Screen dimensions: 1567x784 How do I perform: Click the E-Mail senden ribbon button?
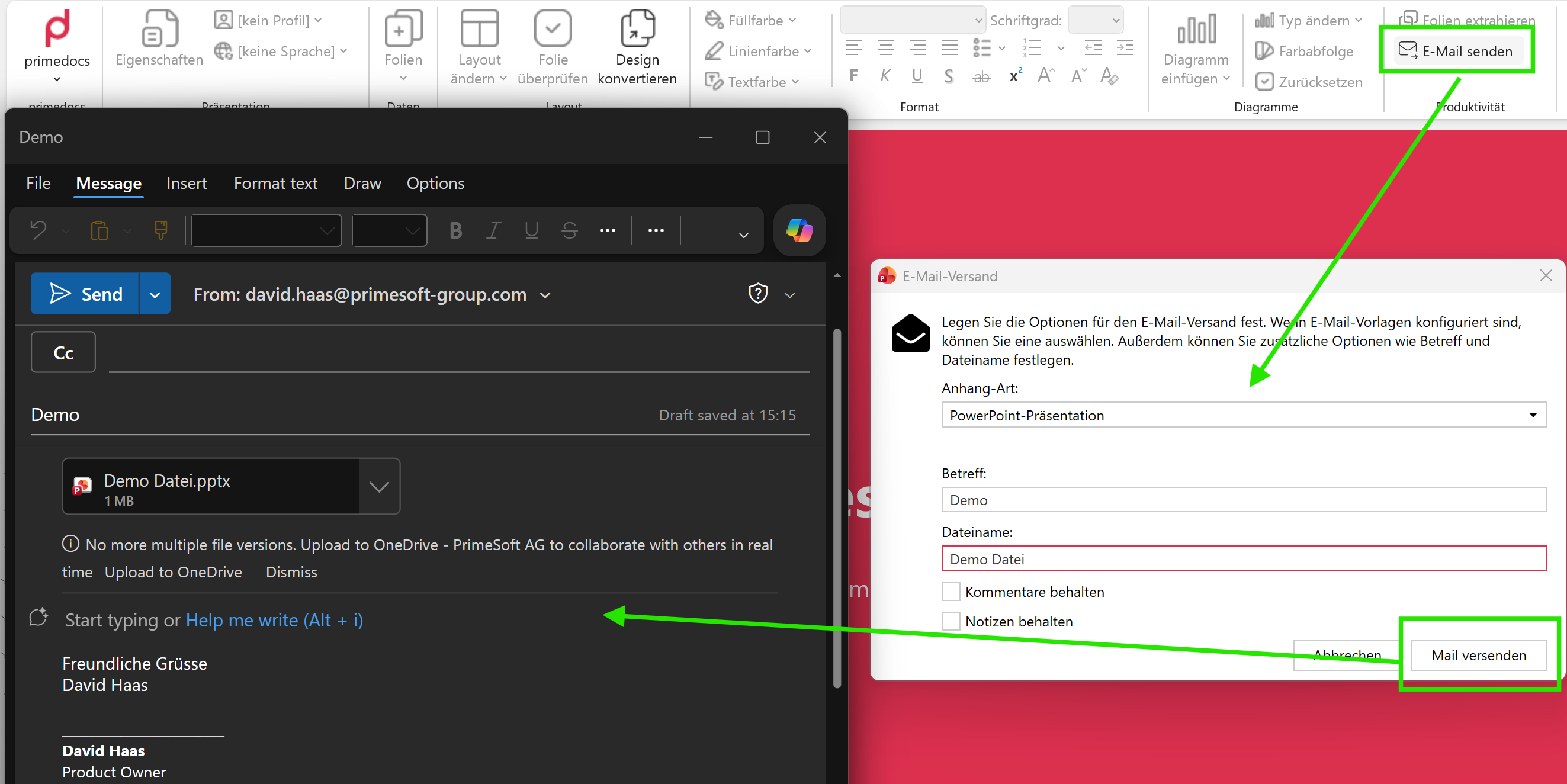[1457, 51]
